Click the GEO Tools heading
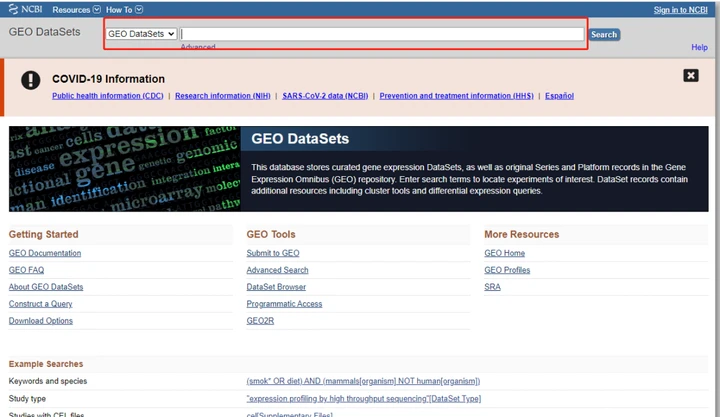Image resolution: width=720 pixels, height=417 pixels. point(271,234)
